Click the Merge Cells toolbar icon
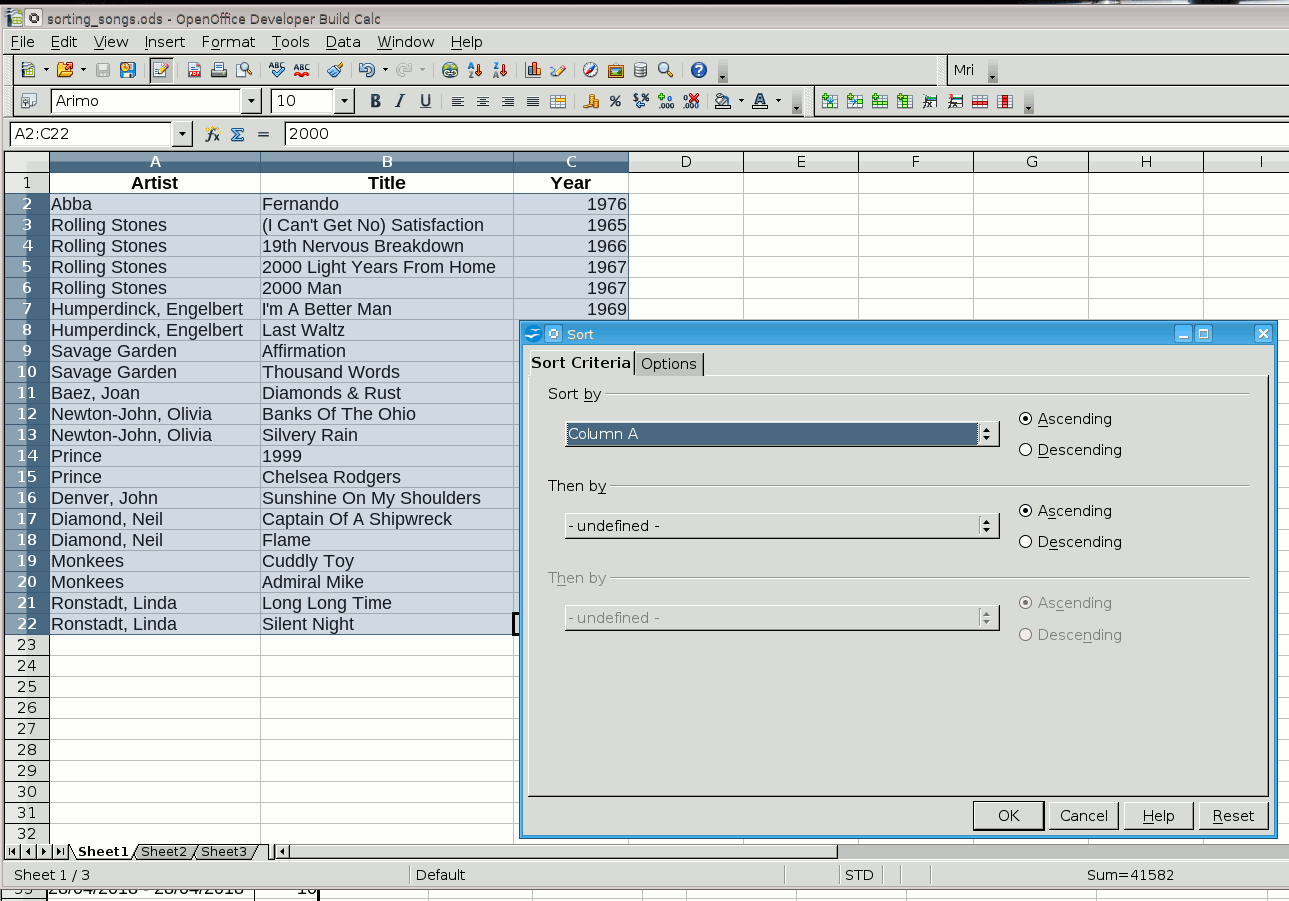Image resolution: width=1289 pixels, height=901 pixels. pos(558,101)
